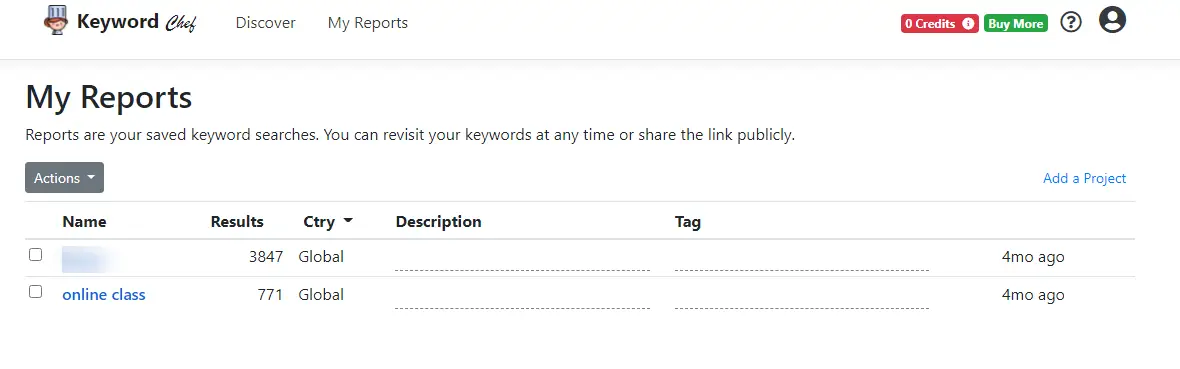Click the Buy More button
The height and width of the screenshot is (369, 1180).
pos(1015,23)
